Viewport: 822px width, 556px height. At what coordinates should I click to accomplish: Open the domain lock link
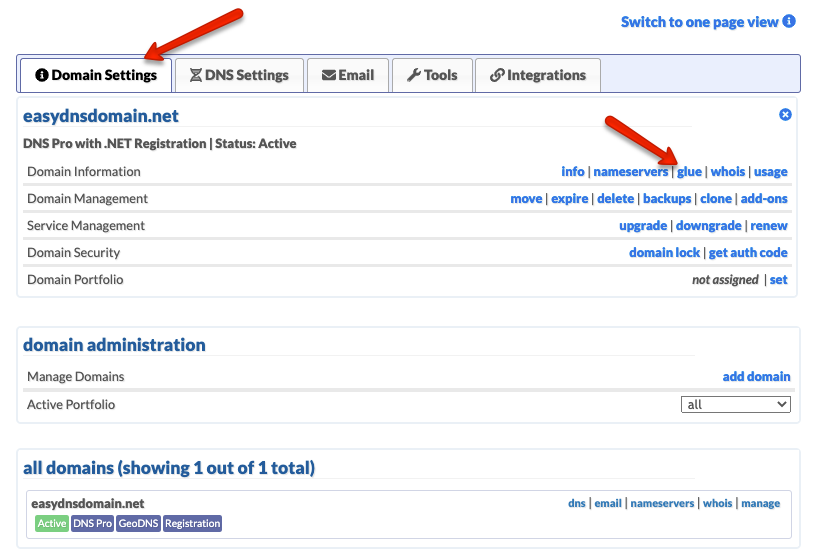click(x=664, y=253)
